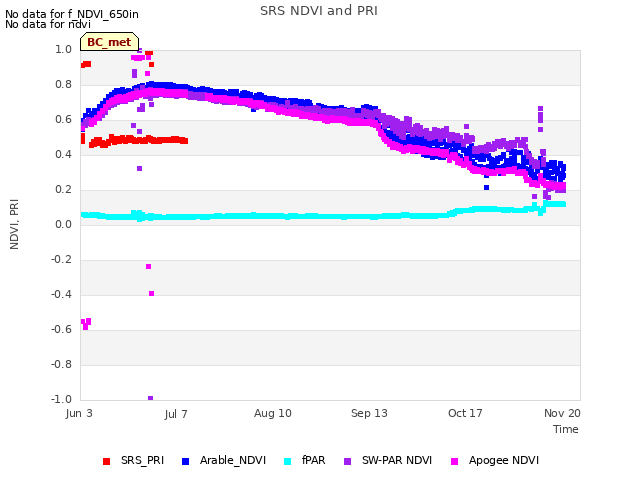Click the 0.0 y-axis tick label

pyautogui.click(x=63, y=224)
